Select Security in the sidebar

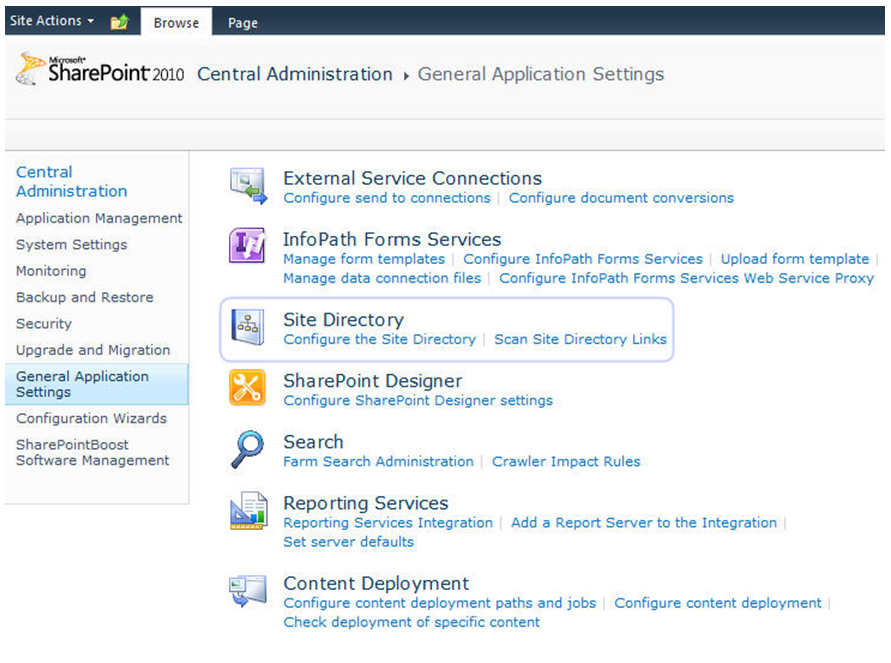[x=44, y=323]
